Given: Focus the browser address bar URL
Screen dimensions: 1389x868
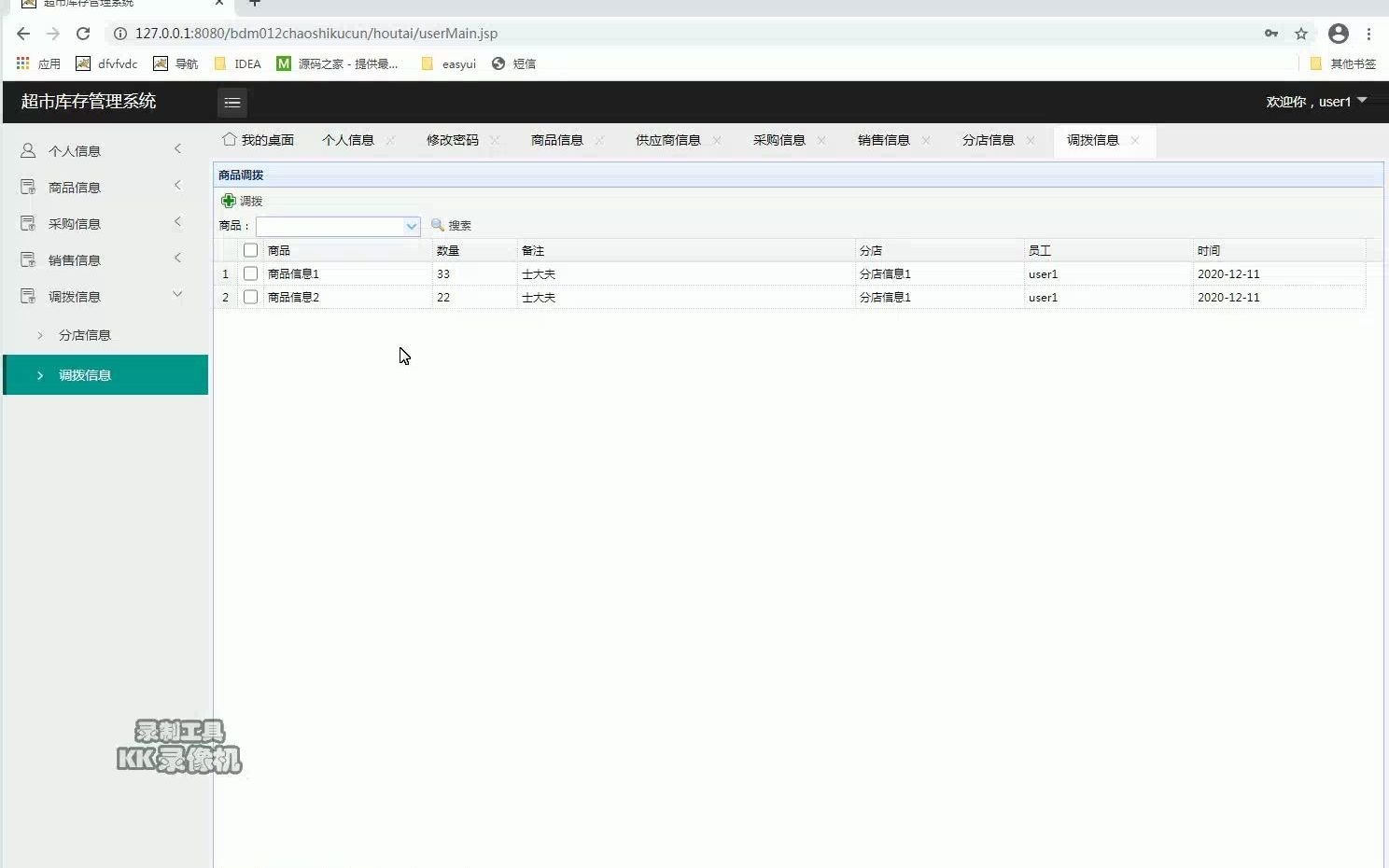Looking at the screenshot, I should point(316,34).
